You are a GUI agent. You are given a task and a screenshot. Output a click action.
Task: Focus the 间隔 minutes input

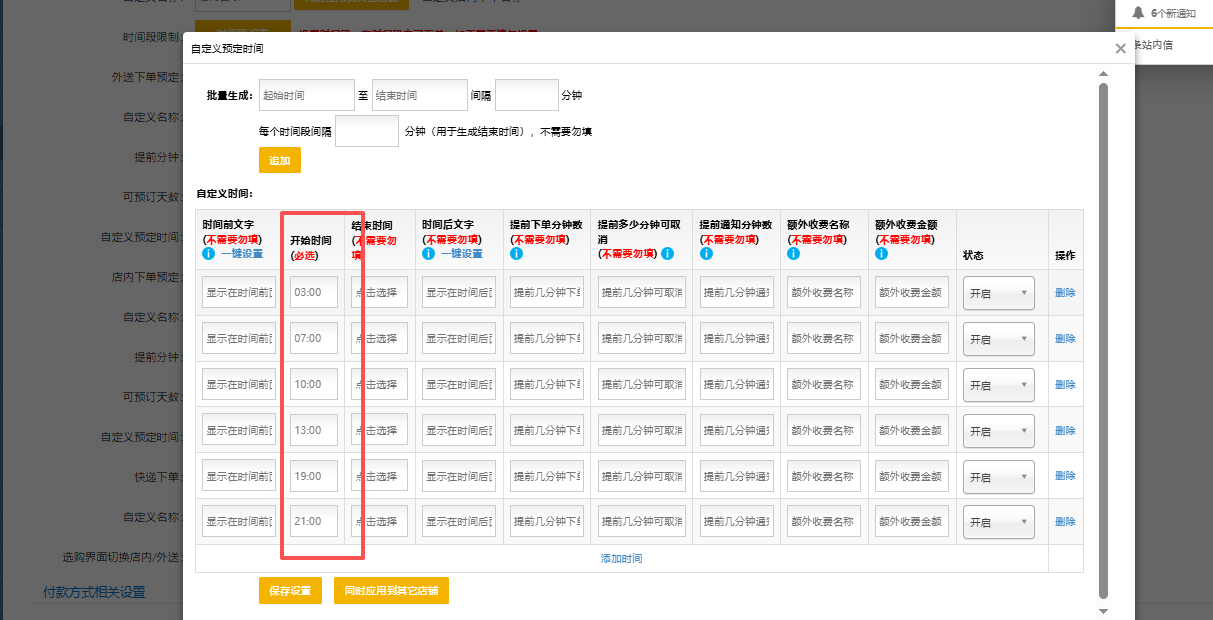coord(527,95)
